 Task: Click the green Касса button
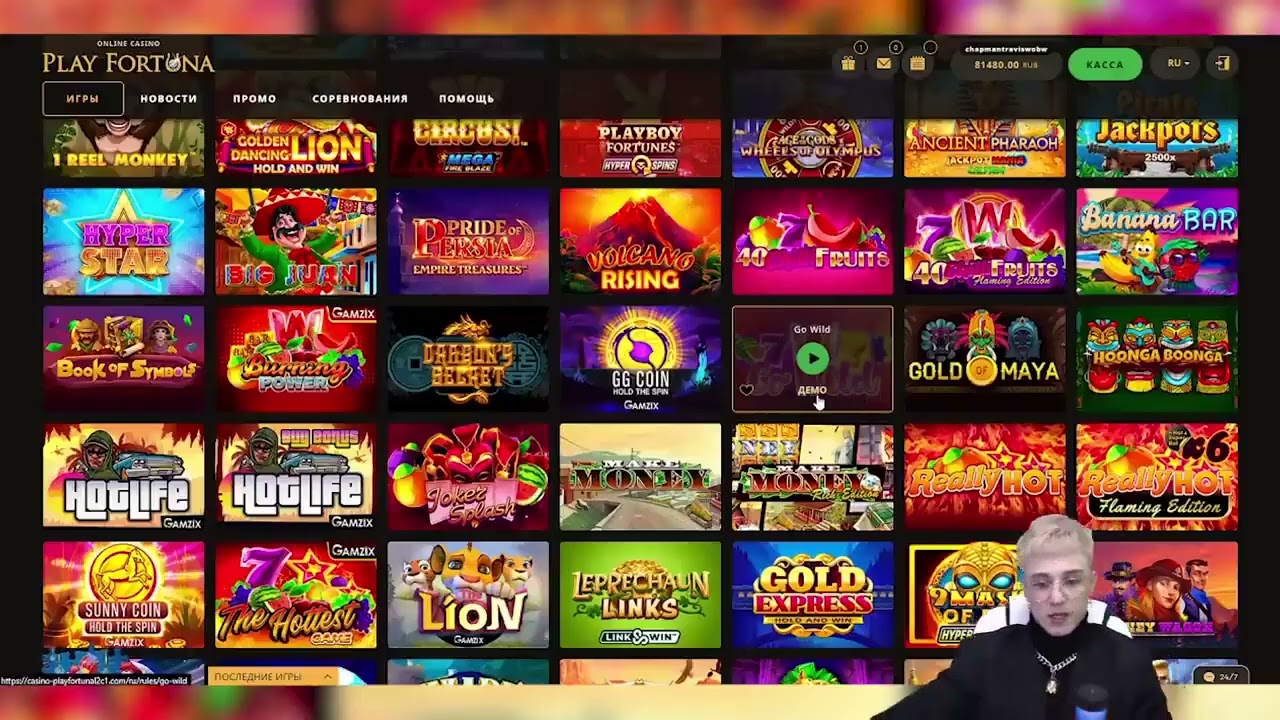coord(1105,64)
